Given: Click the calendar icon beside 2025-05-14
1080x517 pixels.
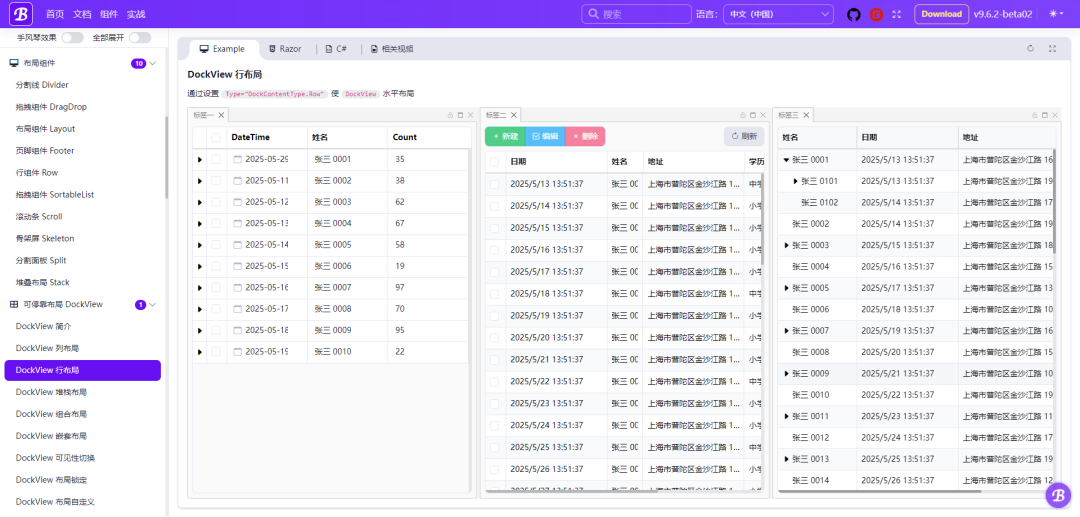Looking at the screenshot, I should tap(238, 244).
